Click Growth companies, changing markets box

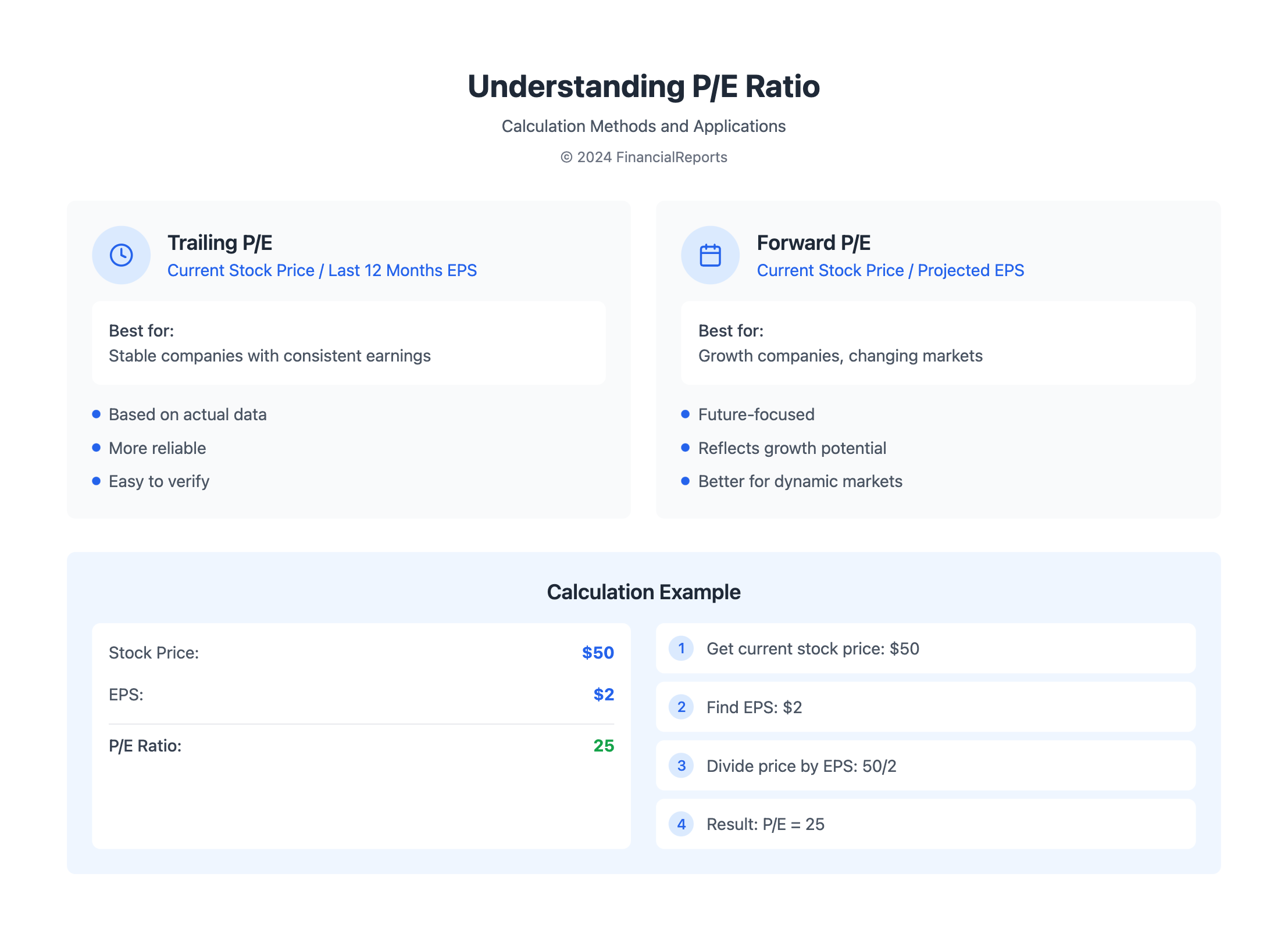click(937, 344)
